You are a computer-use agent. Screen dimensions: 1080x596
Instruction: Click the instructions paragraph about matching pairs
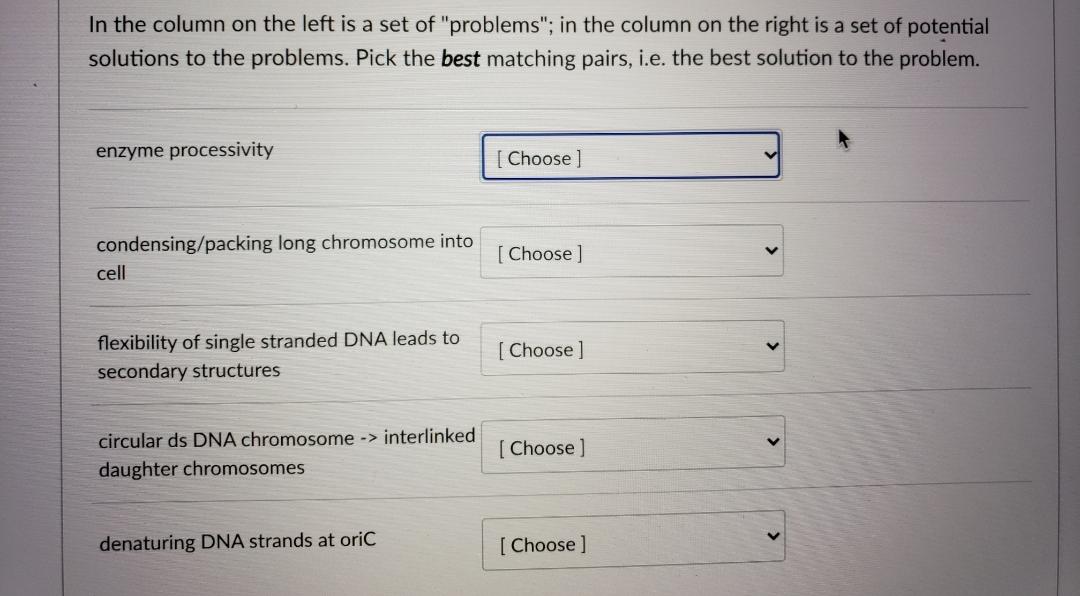(x=540, y=41)
